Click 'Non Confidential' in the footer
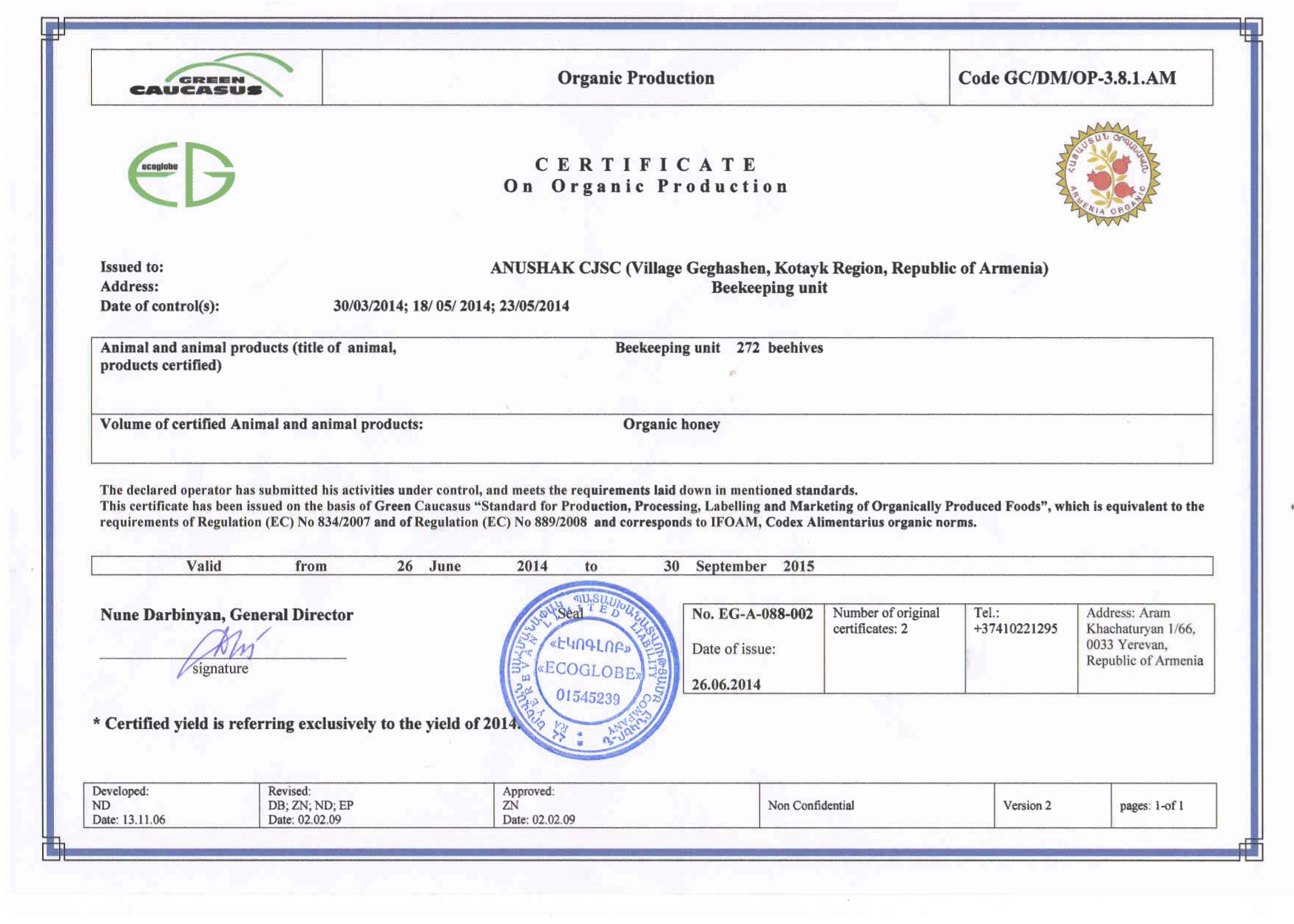This screenshot has height=924, width=1294. [811, 806]
